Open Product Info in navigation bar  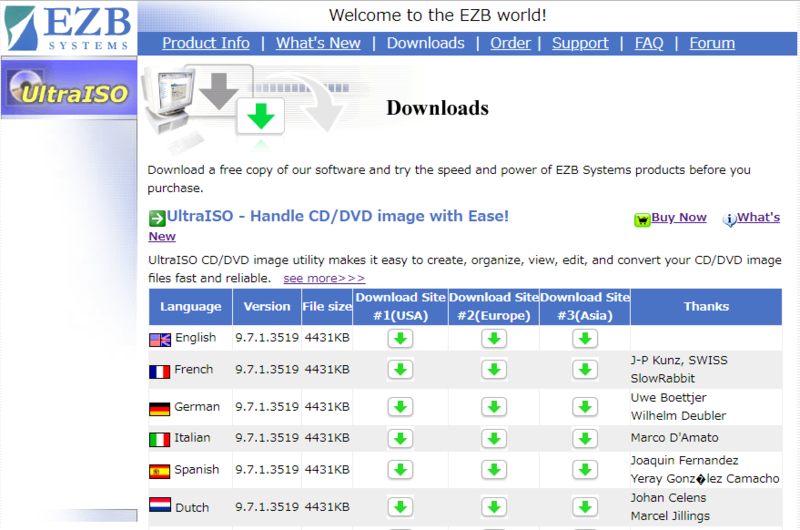206,43
